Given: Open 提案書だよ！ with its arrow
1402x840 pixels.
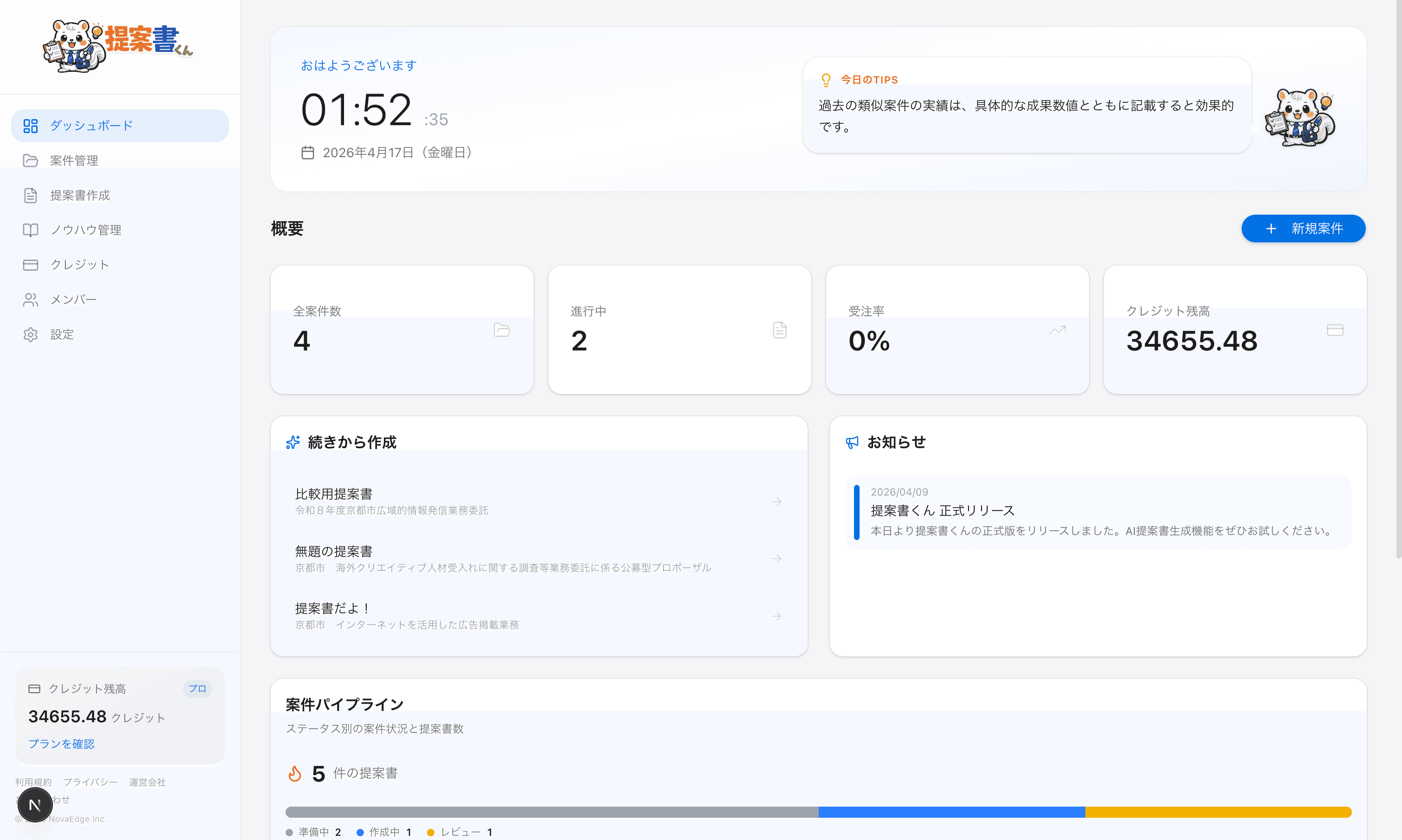Looking at the screenshot, I should tap(777, 616).
